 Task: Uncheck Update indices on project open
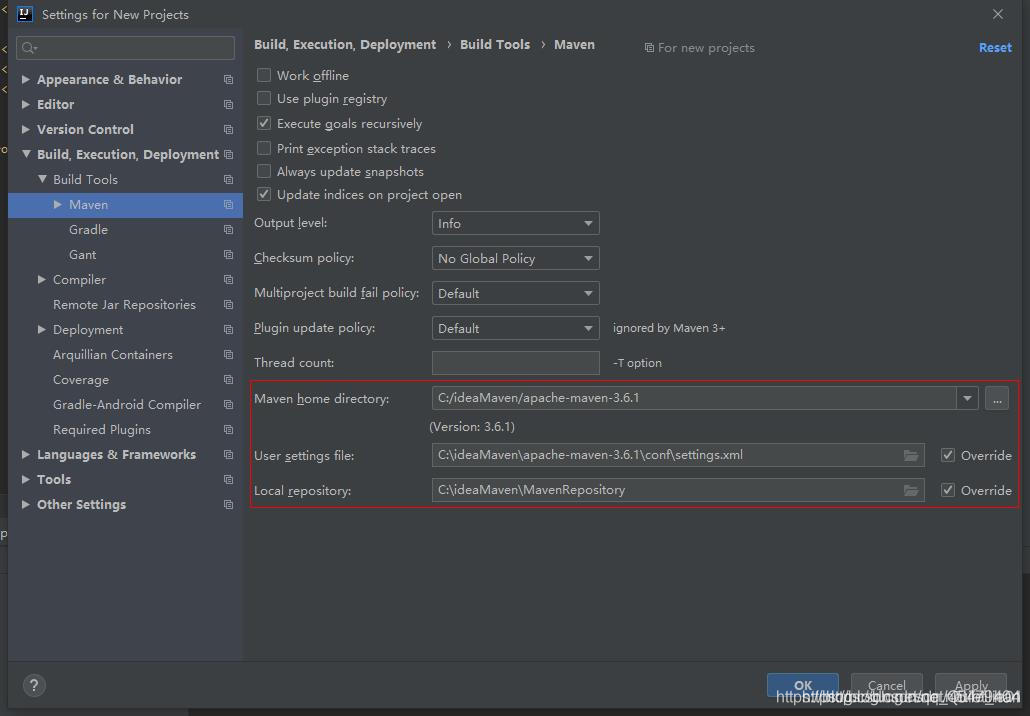point(264,194)
